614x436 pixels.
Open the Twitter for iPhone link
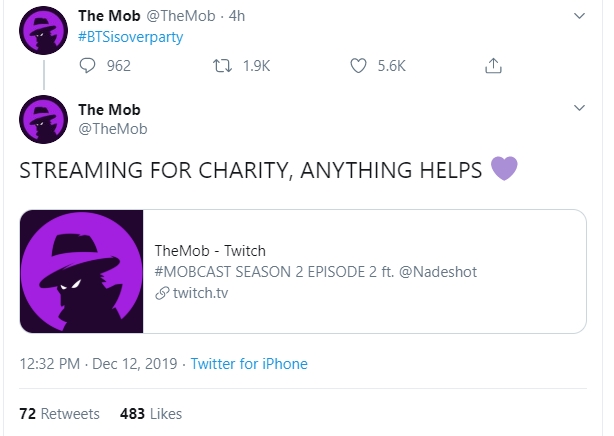pos(249,364)
